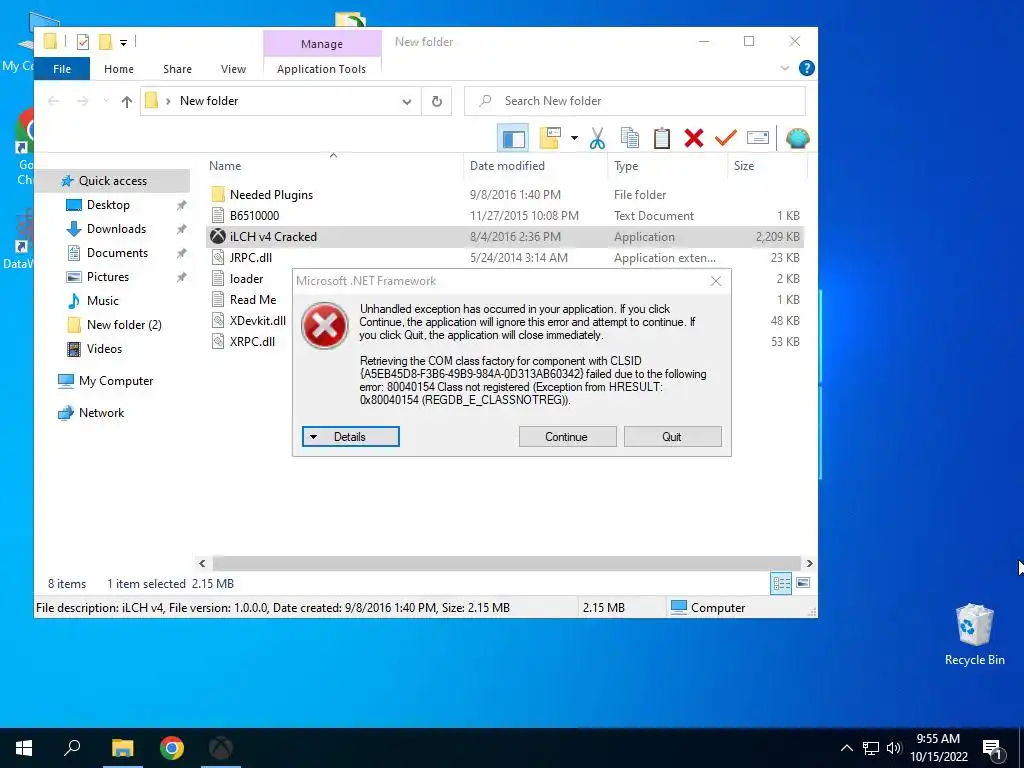Open Videos in the navigation pane
This screenshot has height=768, width=1024.
click(x=104, y=349)
